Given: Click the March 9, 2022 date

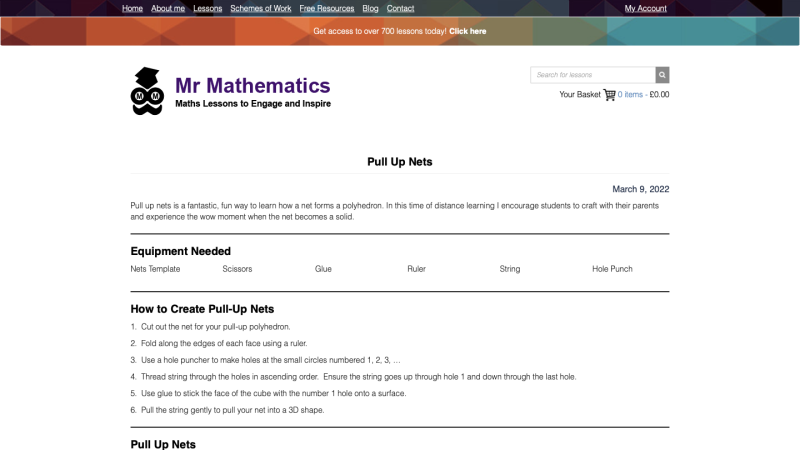Looking at the screenshot, I should pyautogui.click(x=641, y=189).
